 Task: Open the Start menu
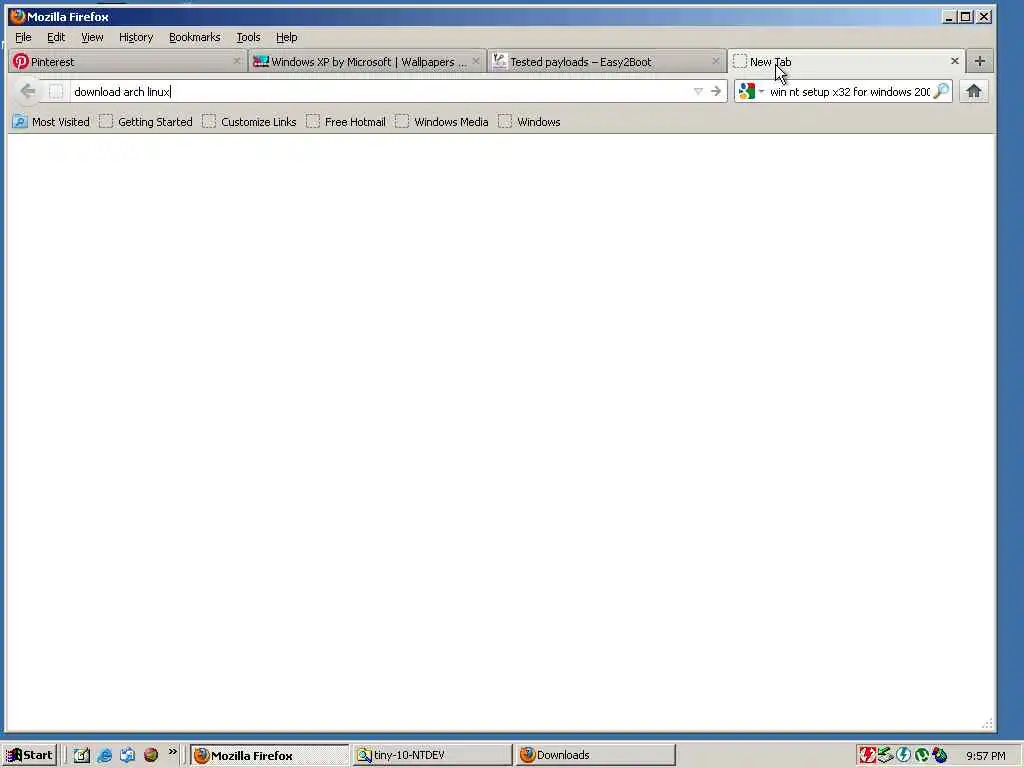29,755
